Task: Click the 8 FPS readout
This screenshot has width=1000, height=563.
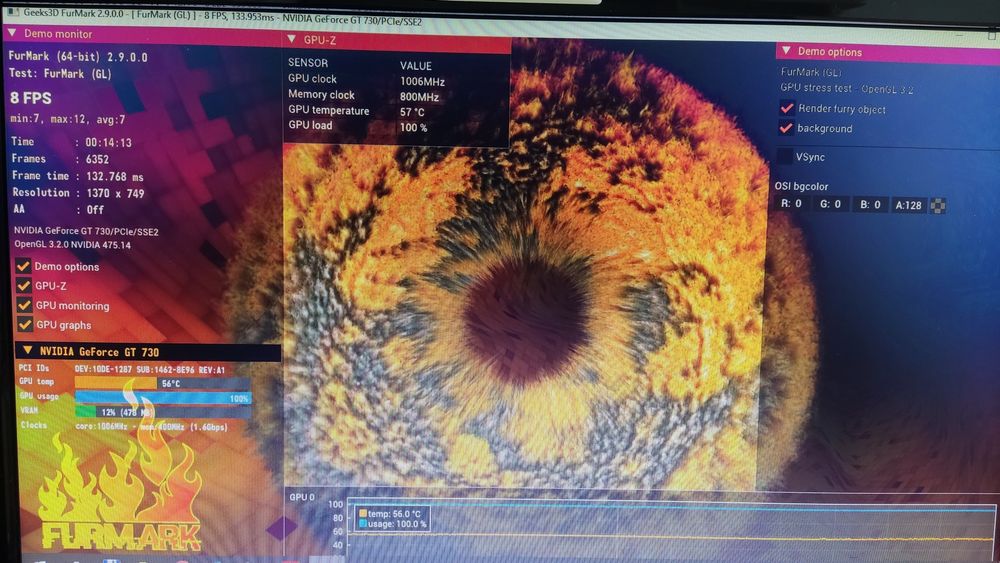Action: [31, 98]
